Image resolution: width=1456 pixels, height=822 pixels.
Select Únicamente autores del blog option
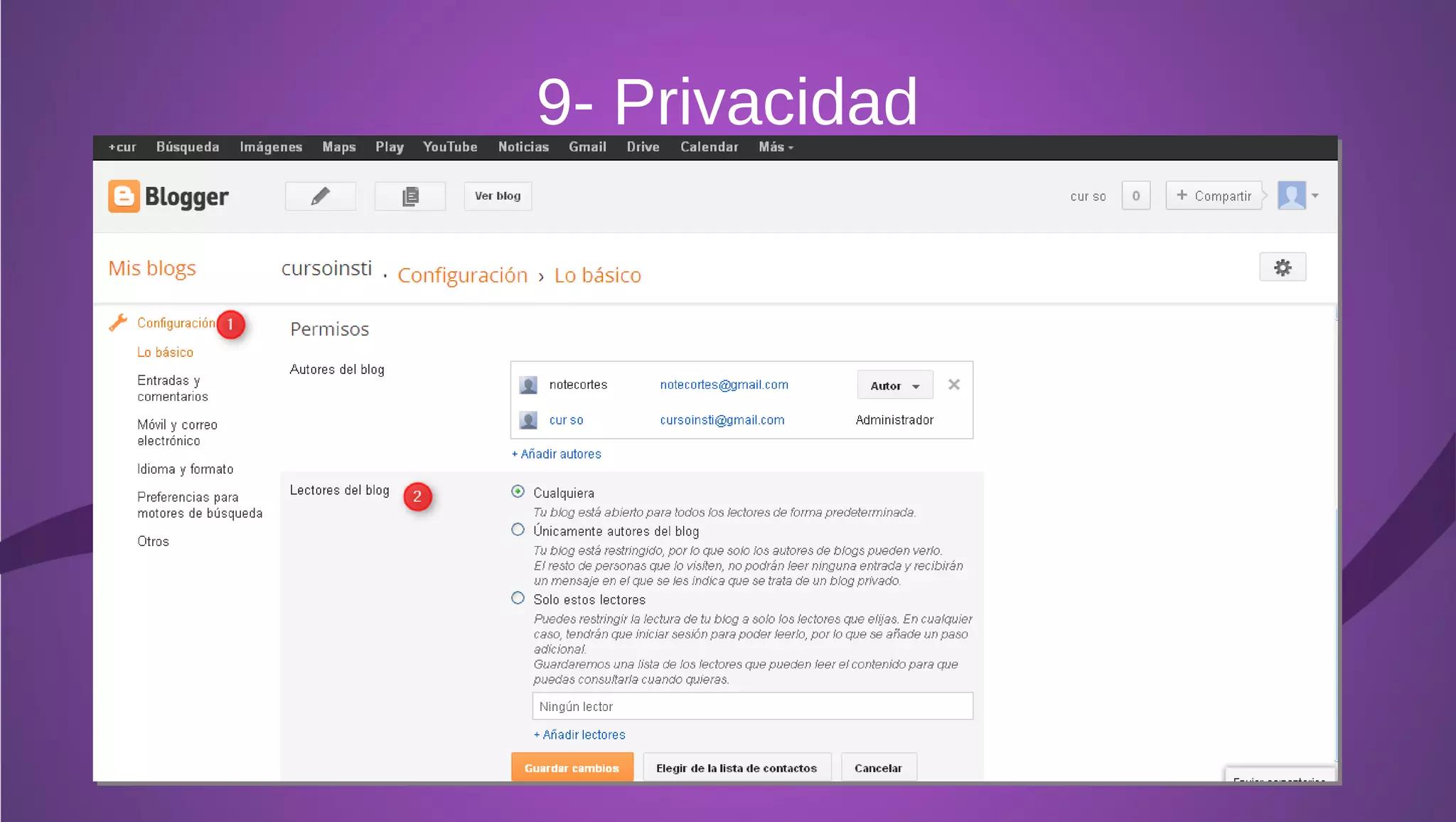[x=518, y=530]
